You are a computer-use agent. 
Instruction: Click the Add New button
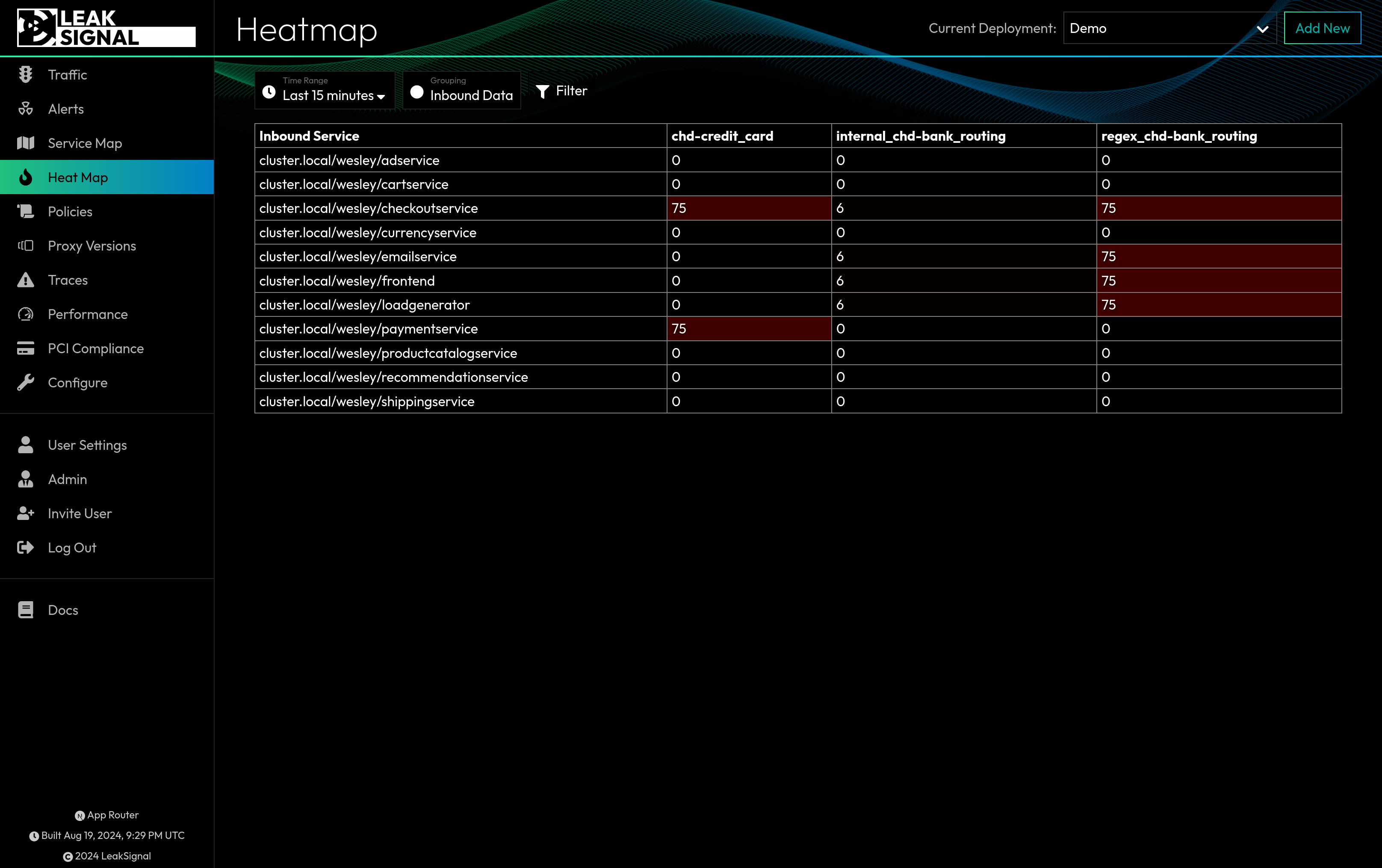coord(1322,28)
